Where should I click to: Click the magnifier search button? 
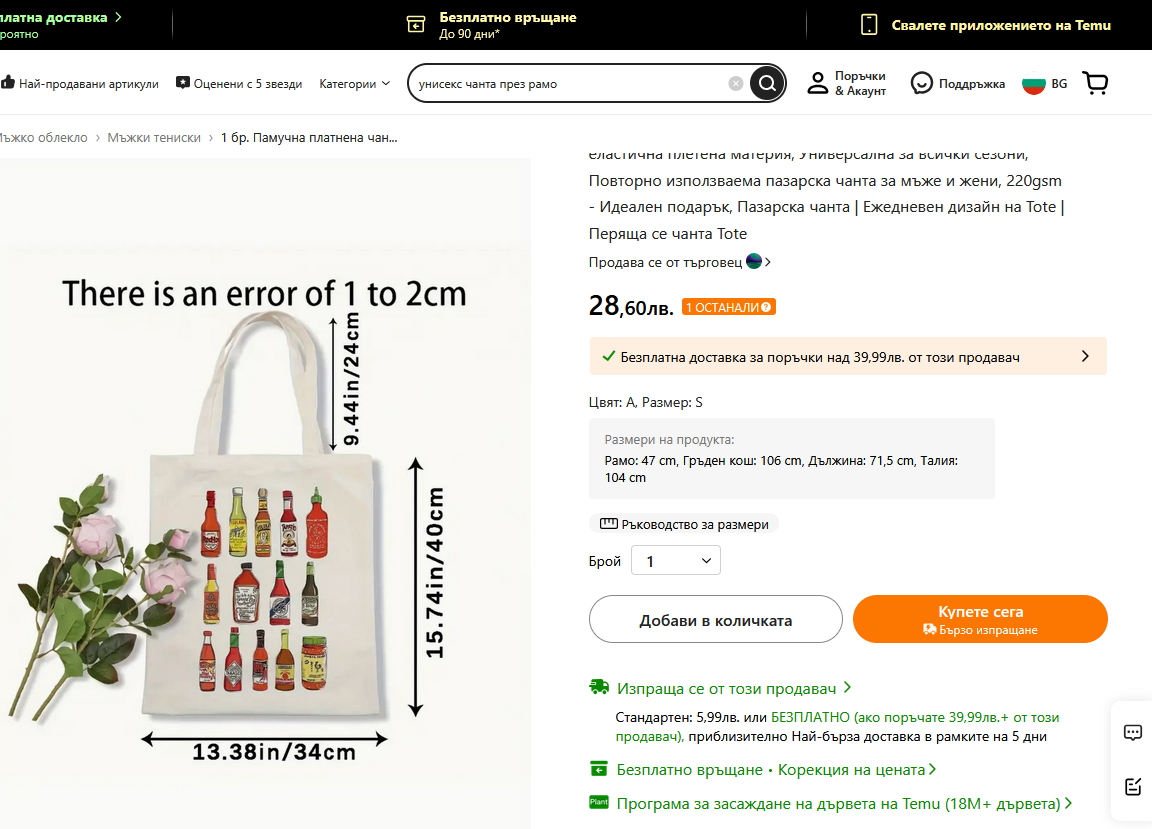tap(767, 83)
